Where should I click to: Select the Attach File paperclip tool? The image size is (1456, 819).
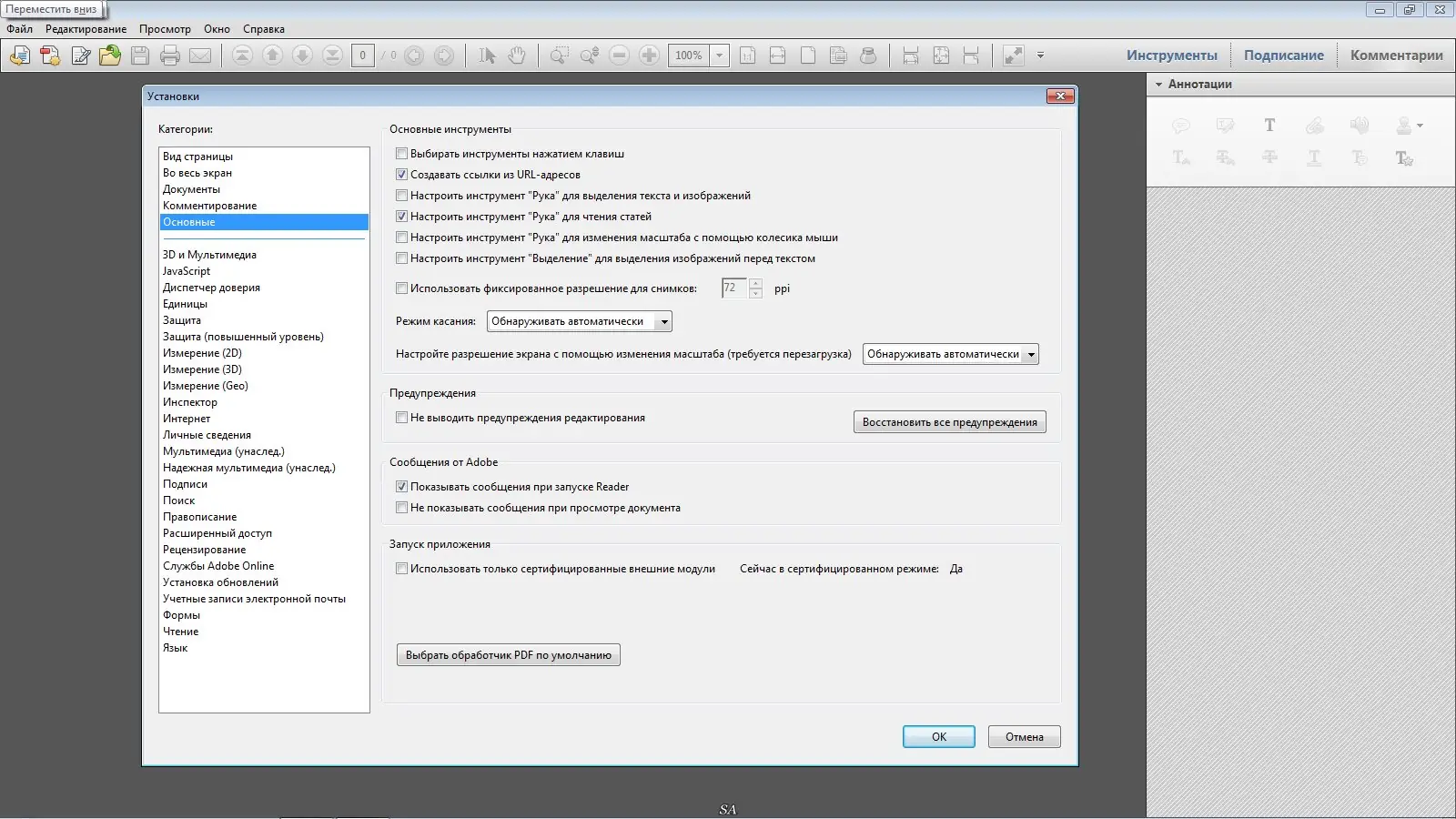(1315, 126)
